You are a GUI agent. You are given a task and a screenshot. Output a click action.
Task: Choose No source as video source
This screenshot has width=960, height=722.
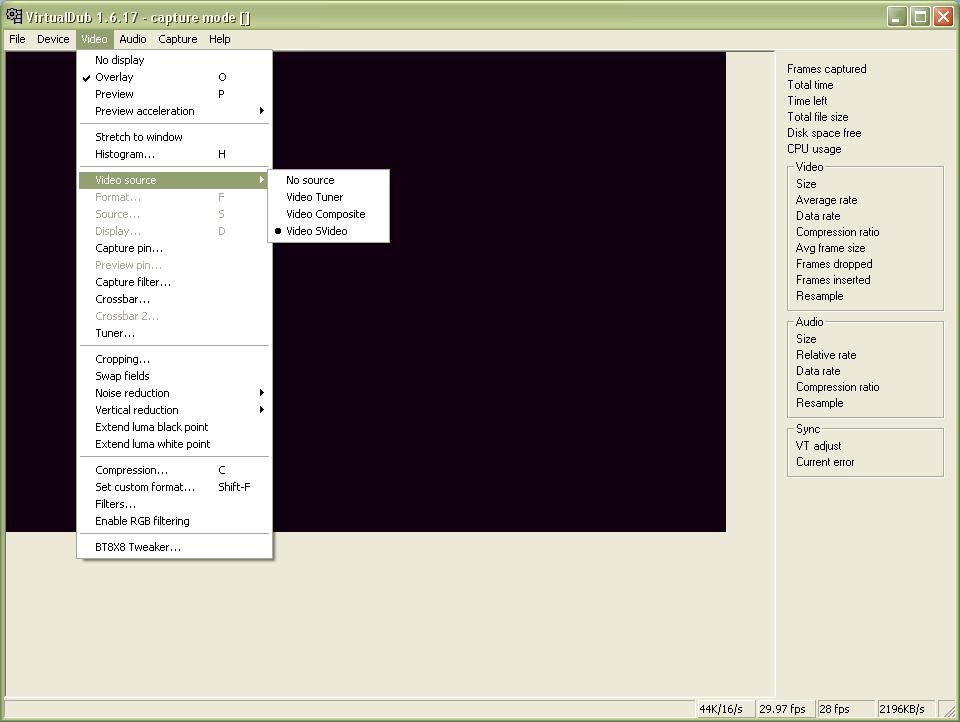coord(329,180)
